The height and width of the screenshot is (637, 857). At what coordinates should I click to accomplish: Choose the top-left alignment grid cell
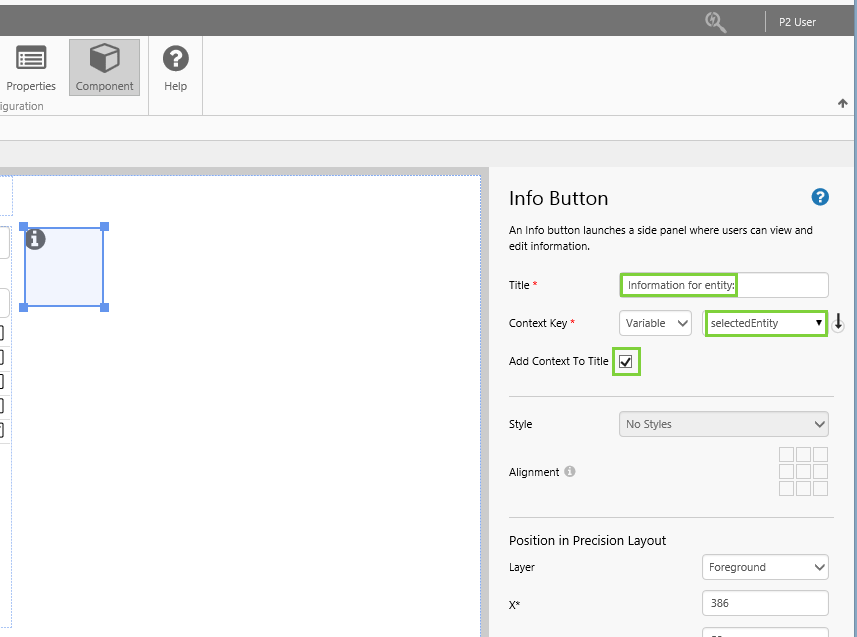(x=786, y=455)
